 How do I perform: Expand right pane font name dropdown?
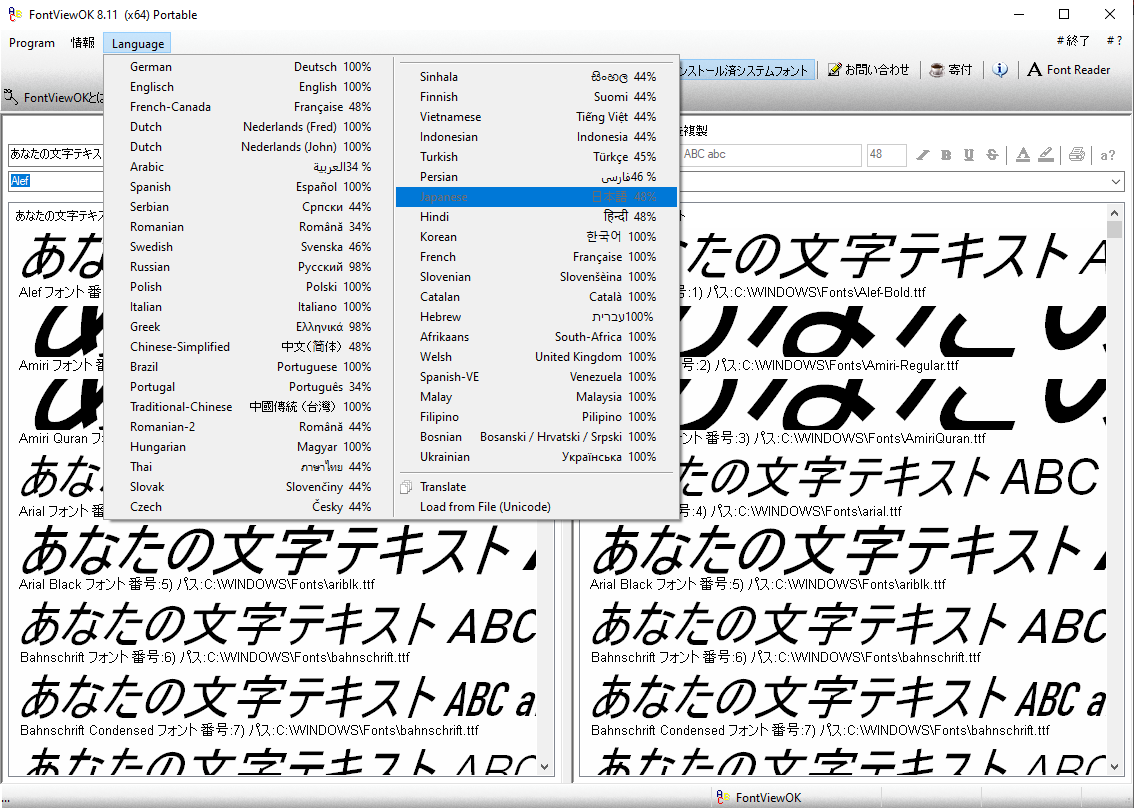click(1116, 182)
